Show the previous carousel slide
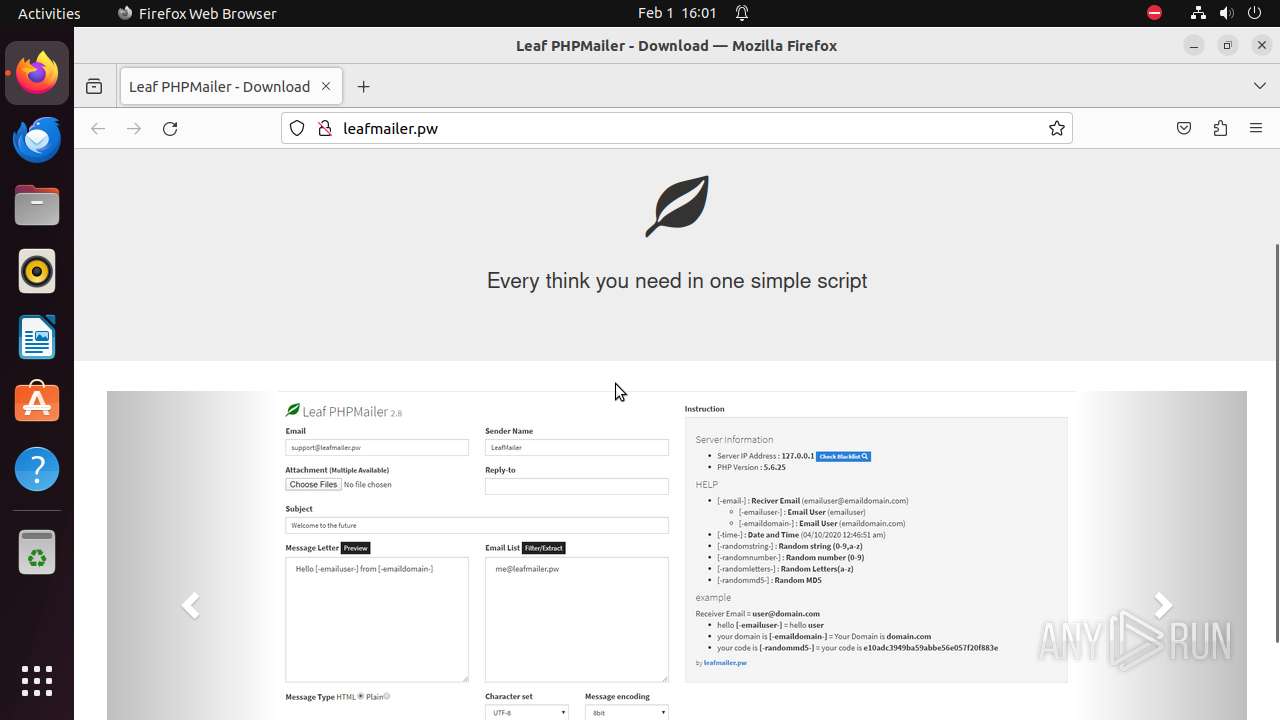Image resolution: width=1280 pixels, height=720 pixels. (190, 605)
